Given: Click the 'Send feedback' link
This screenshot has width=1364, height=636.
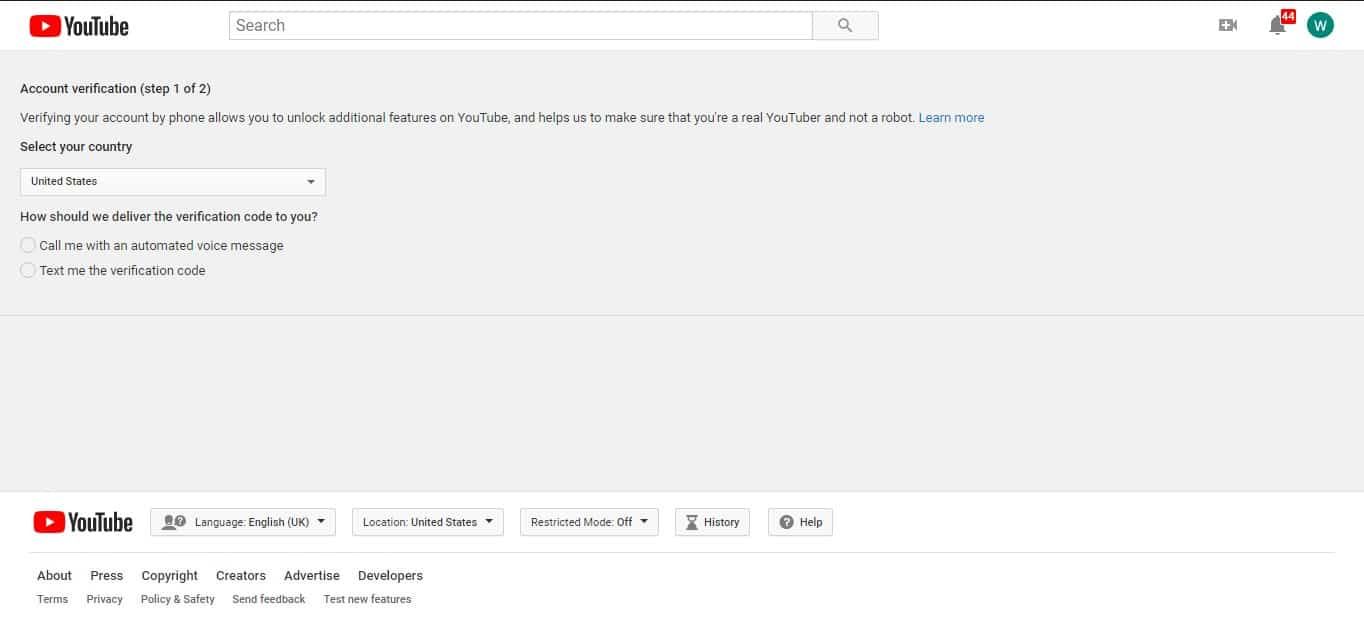Looking at the screenshot, I should (268, 599).
